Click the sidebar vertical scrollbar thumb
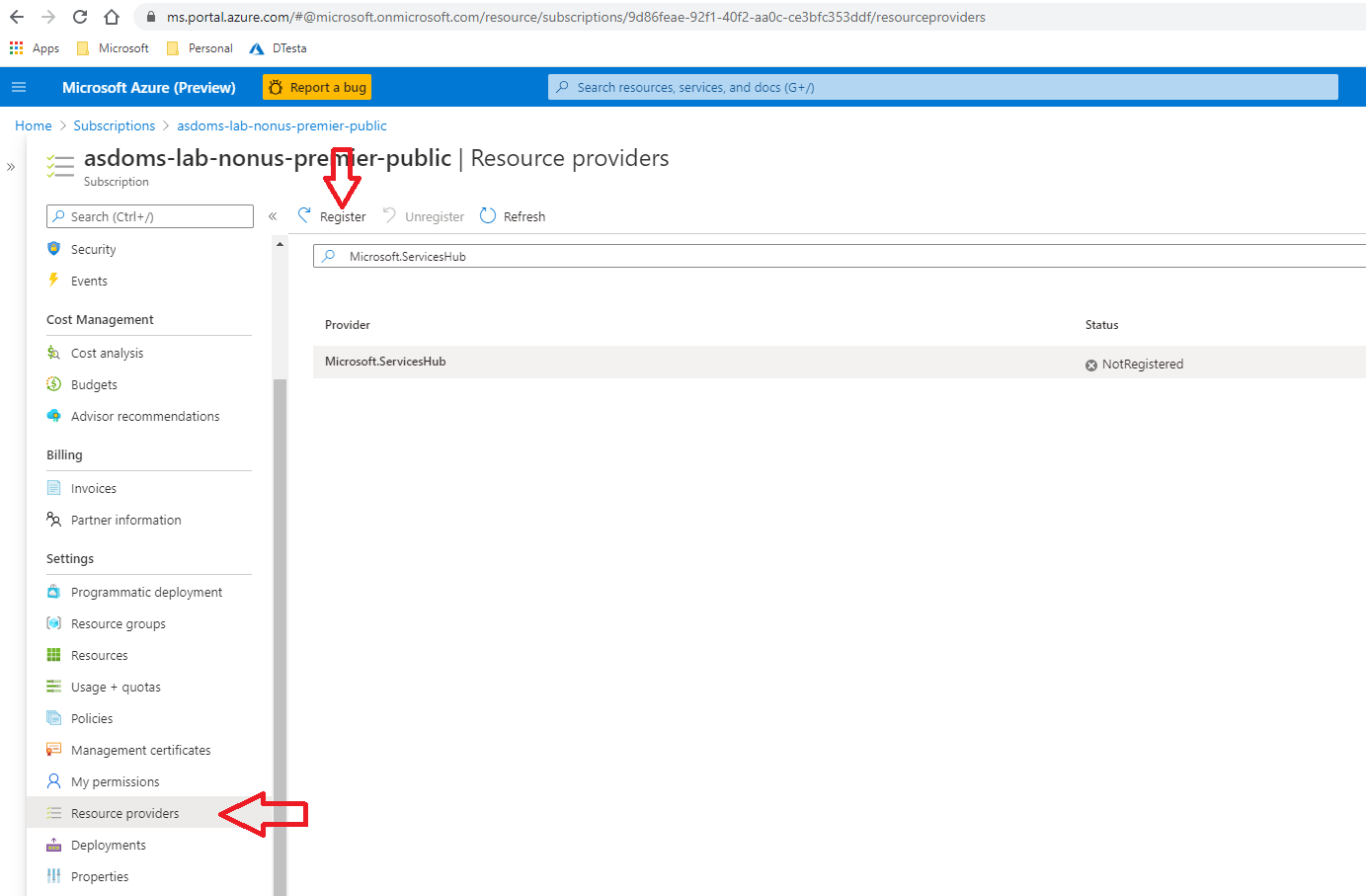The width and height of the screenshot is (1366, 896). (x=281, y=637)
